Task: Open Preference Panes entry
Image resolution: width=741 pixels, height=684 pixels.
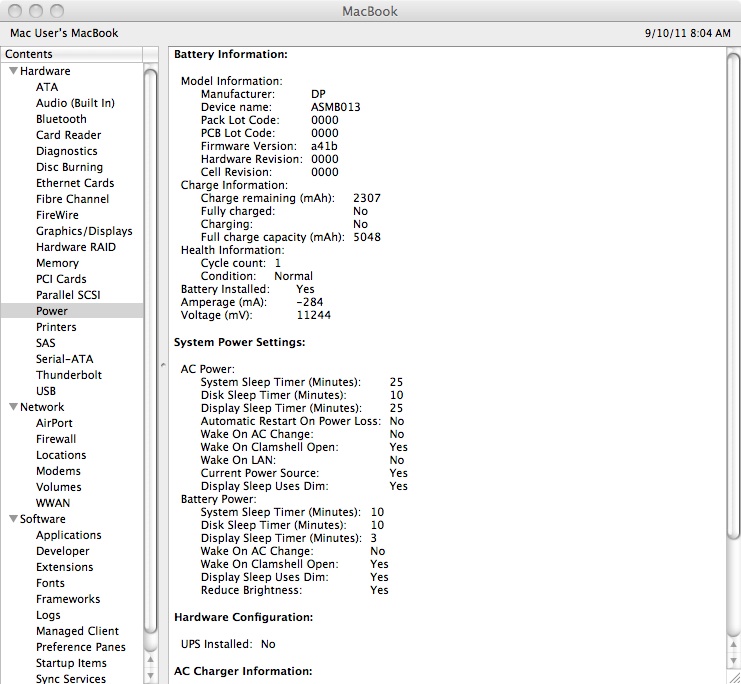Action: pyautogui.click(x=81, y=647)
